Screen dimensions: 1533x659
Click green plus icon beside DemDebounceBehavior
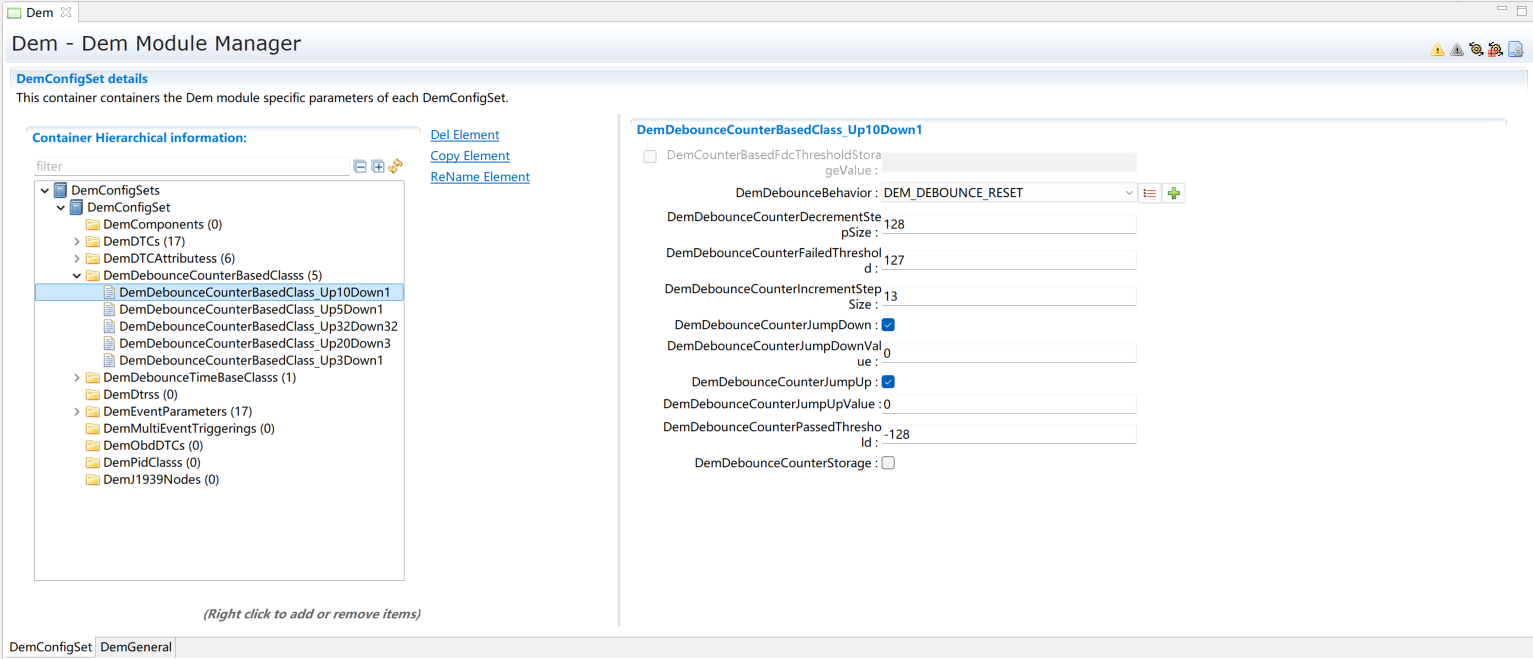tap(1174, 193)
